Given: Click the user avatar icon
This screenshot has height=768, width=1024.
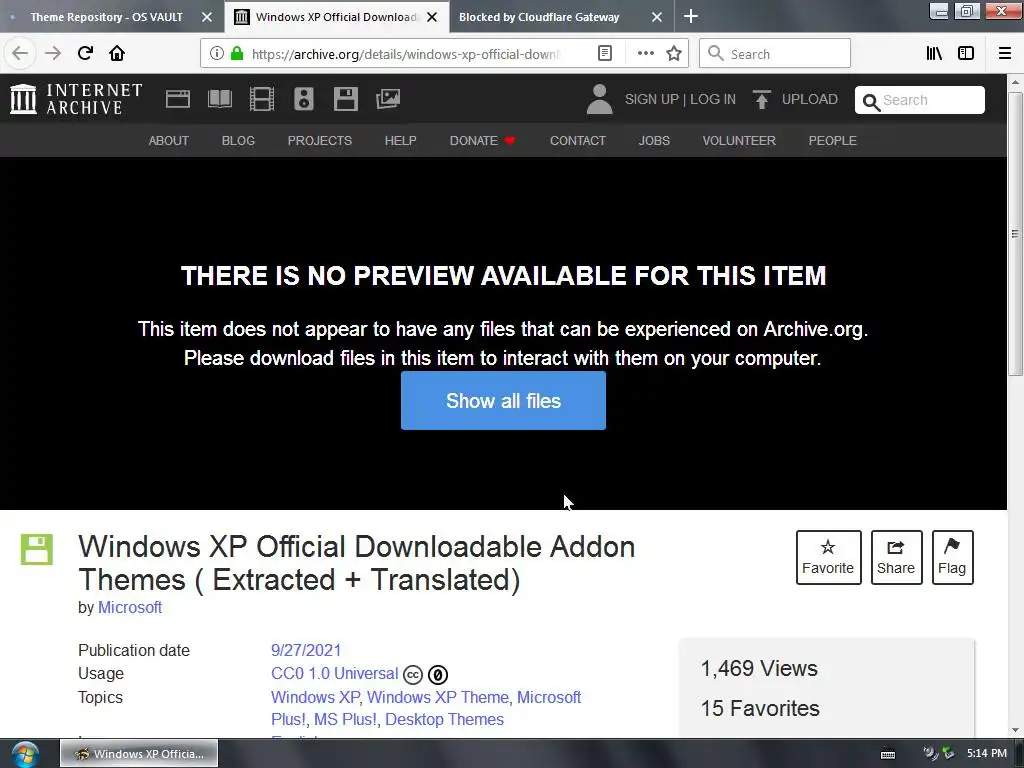Looking at the screenshot, I should 600,99.
